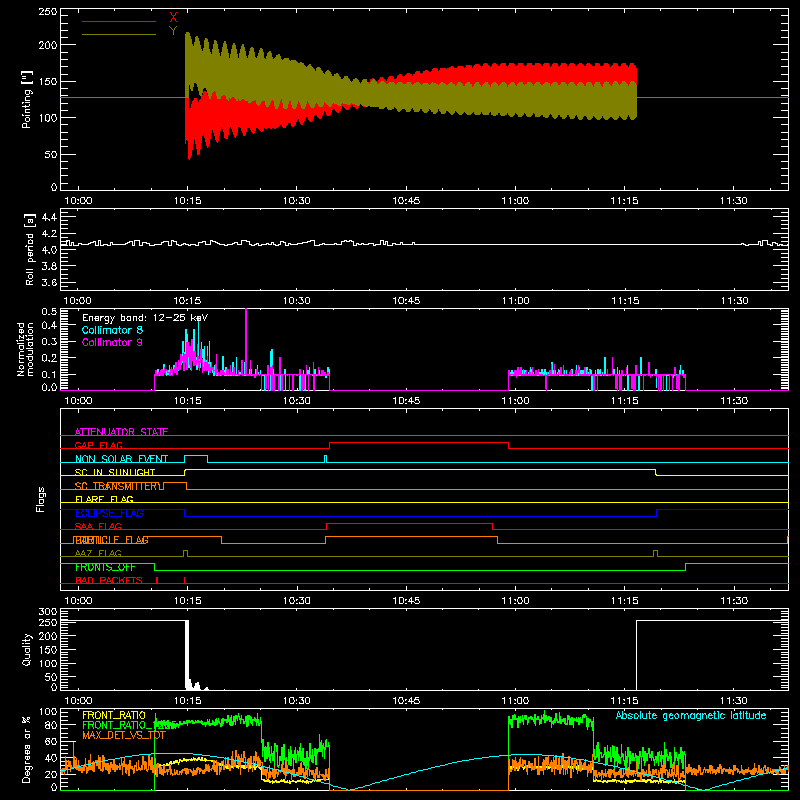Click the 'SAA_FLAG' flag label
The height and width of the screenshot is (800, 800).
[98, 526]
